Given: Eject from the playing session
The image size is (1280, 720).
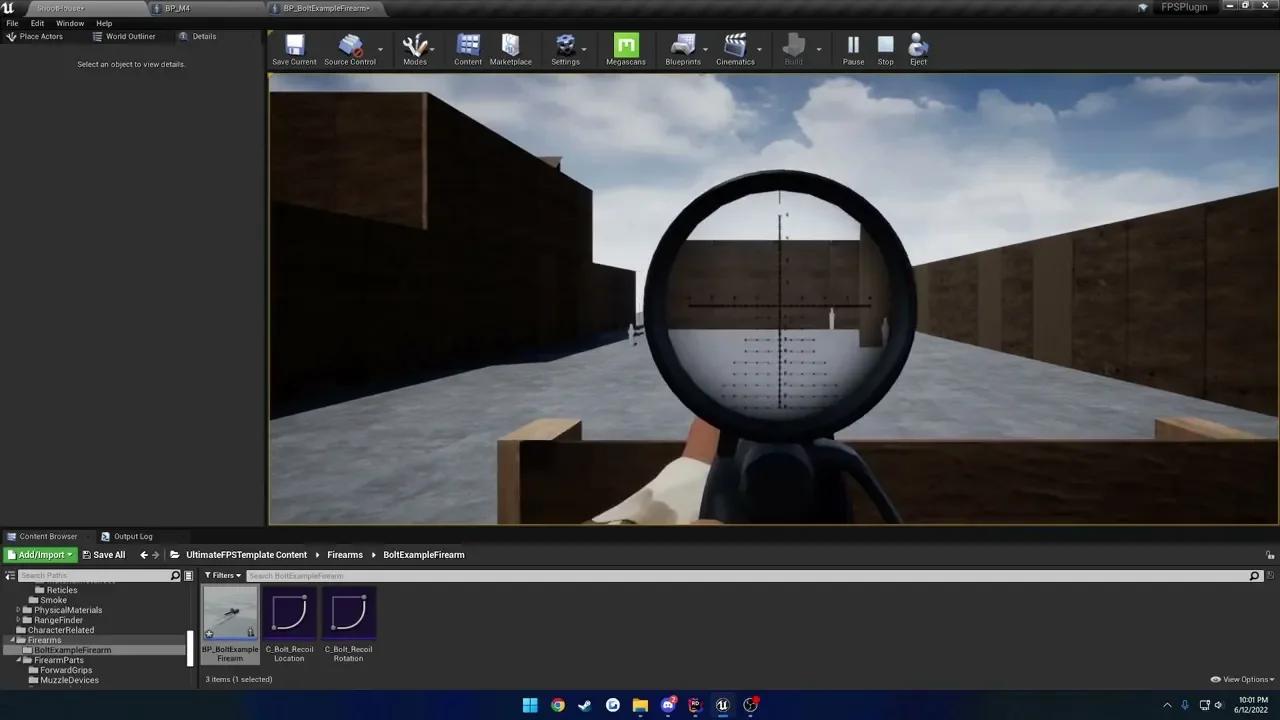Looking at the screenshot, I should [917, 47].
